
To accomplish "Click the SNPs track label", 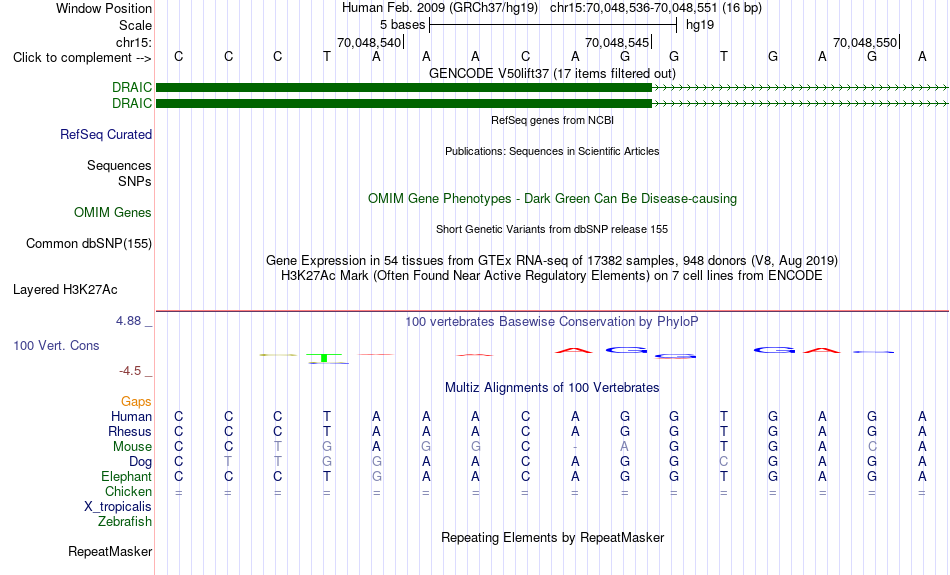I will point(135,181).
